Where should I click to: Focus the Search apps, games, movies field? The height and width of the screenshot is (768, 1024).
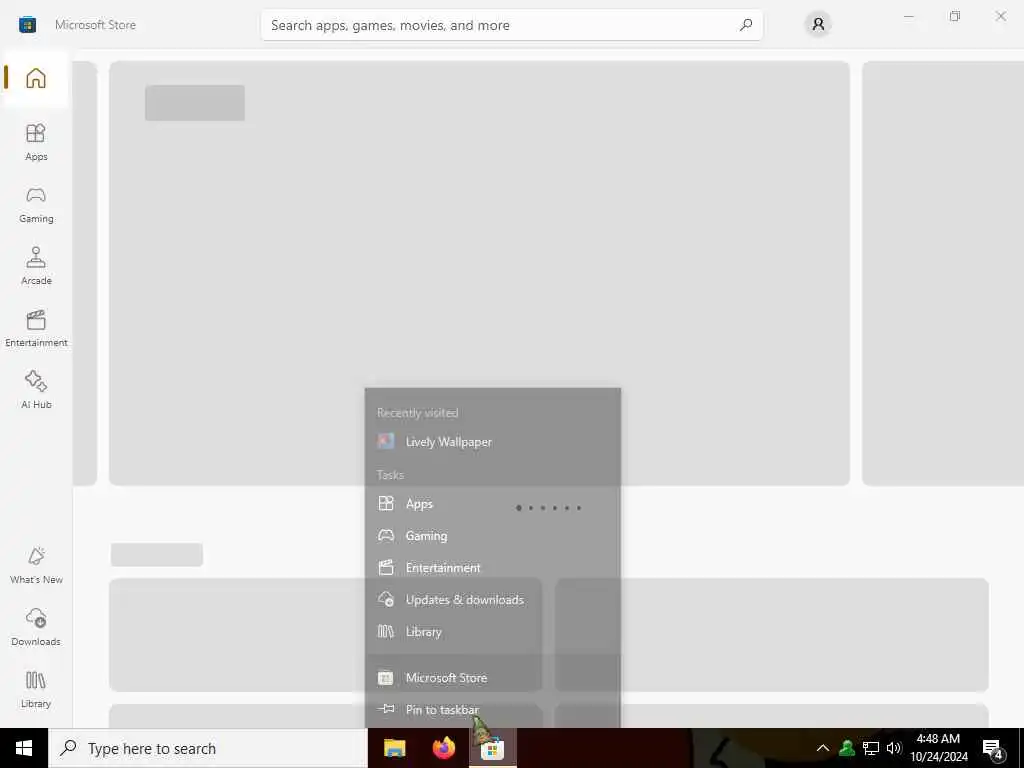[x=511, y=25]
